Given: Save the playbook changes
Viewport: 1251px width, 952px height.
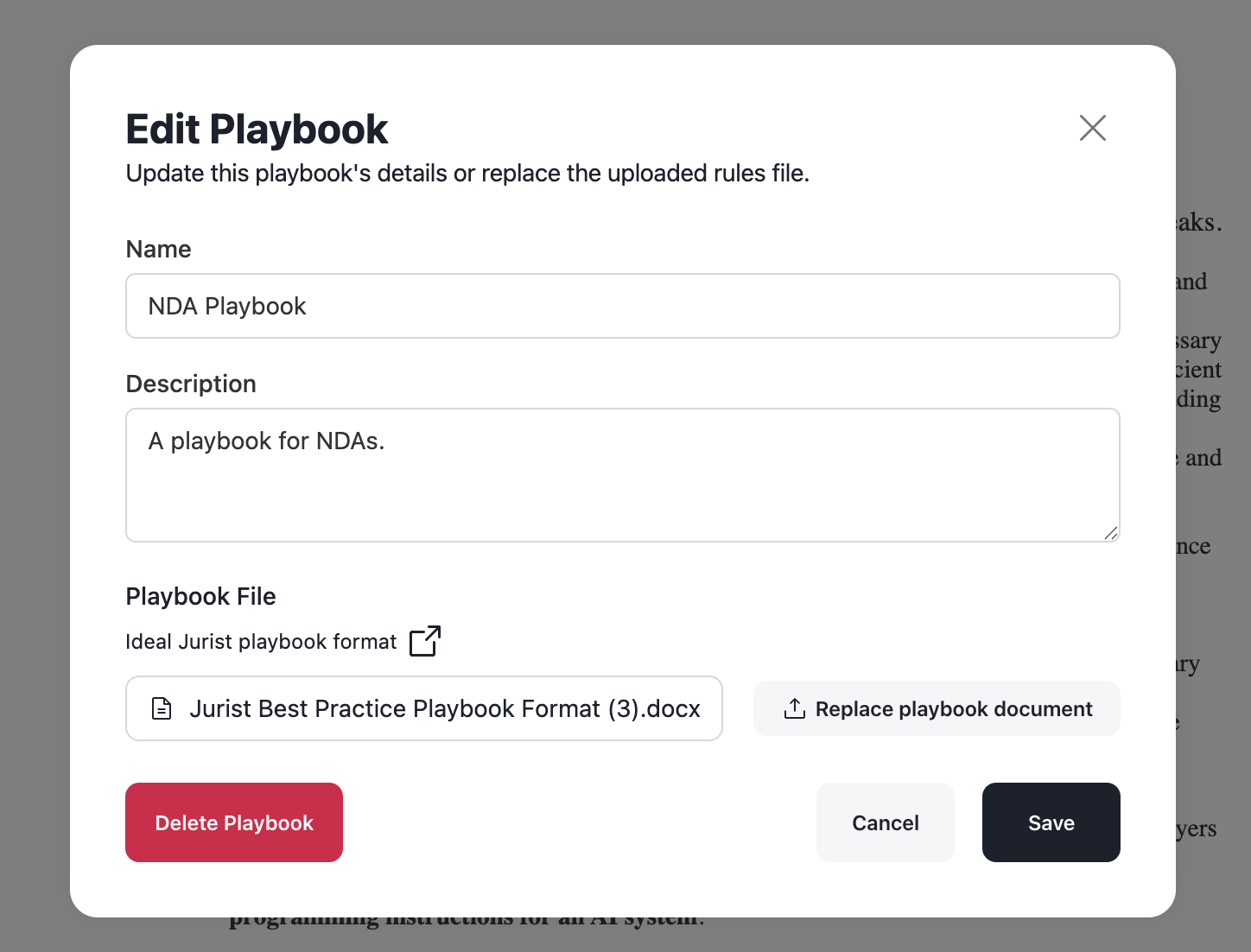Looking at the screenshot, I should tap(1051, 822).
